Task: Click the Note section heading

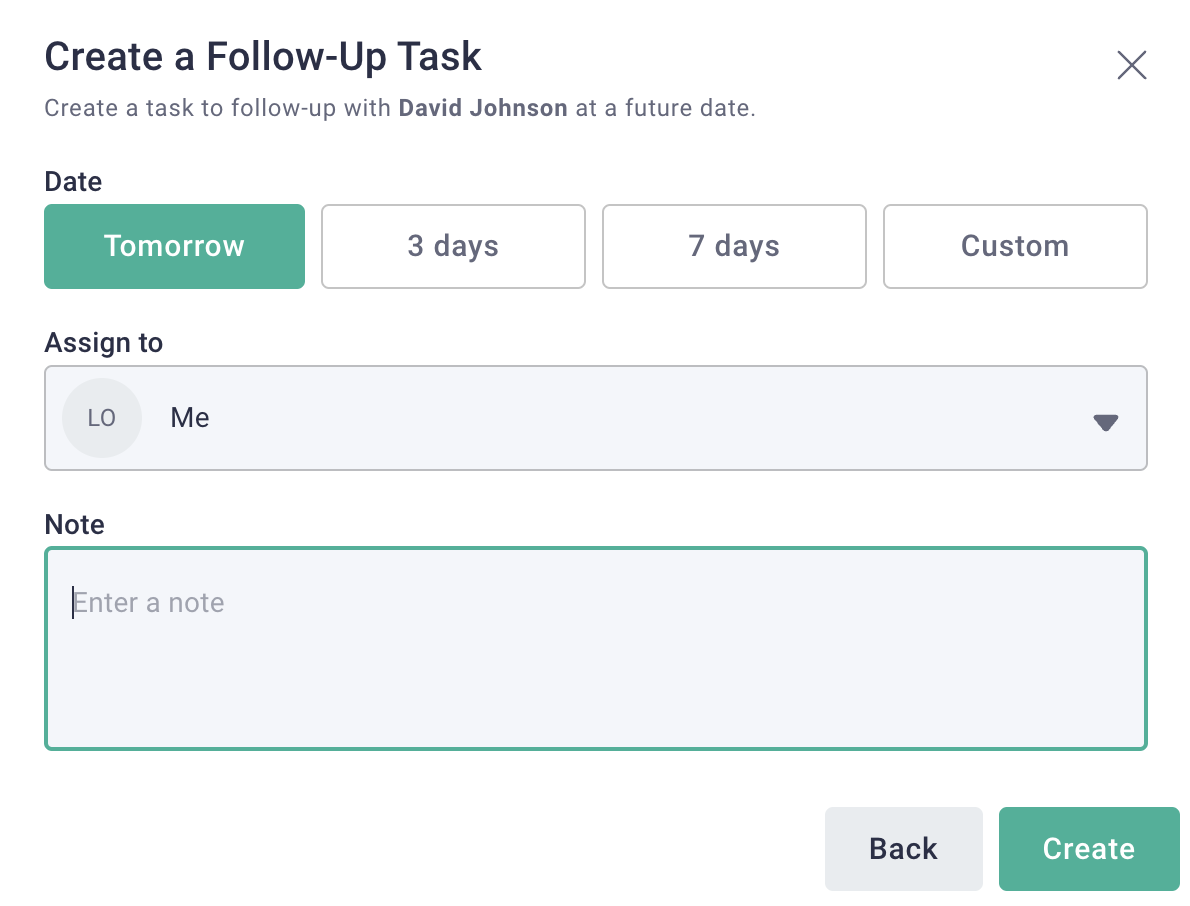Action: [x=74, y=524]
